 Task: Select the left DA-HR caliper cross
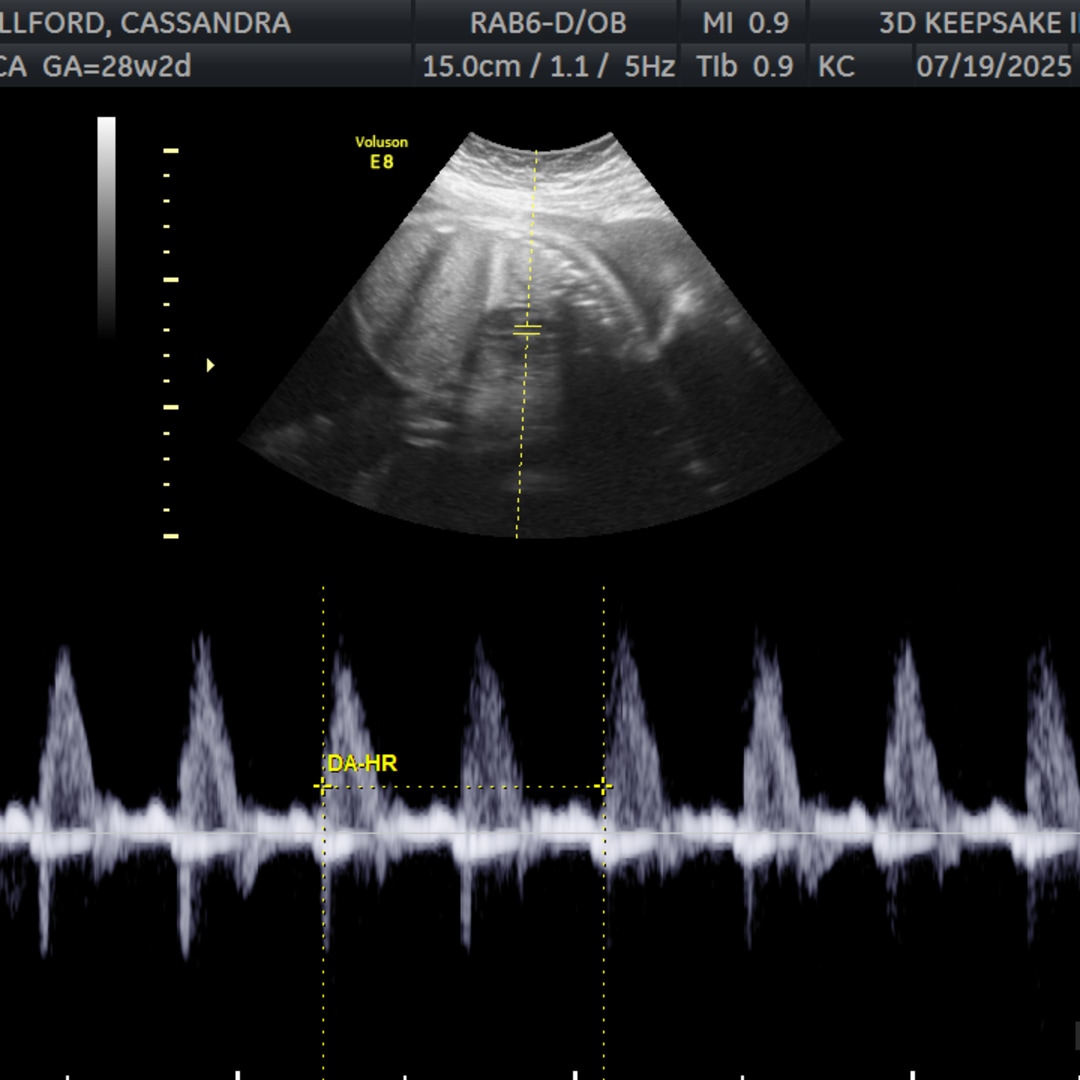(322, 787)
